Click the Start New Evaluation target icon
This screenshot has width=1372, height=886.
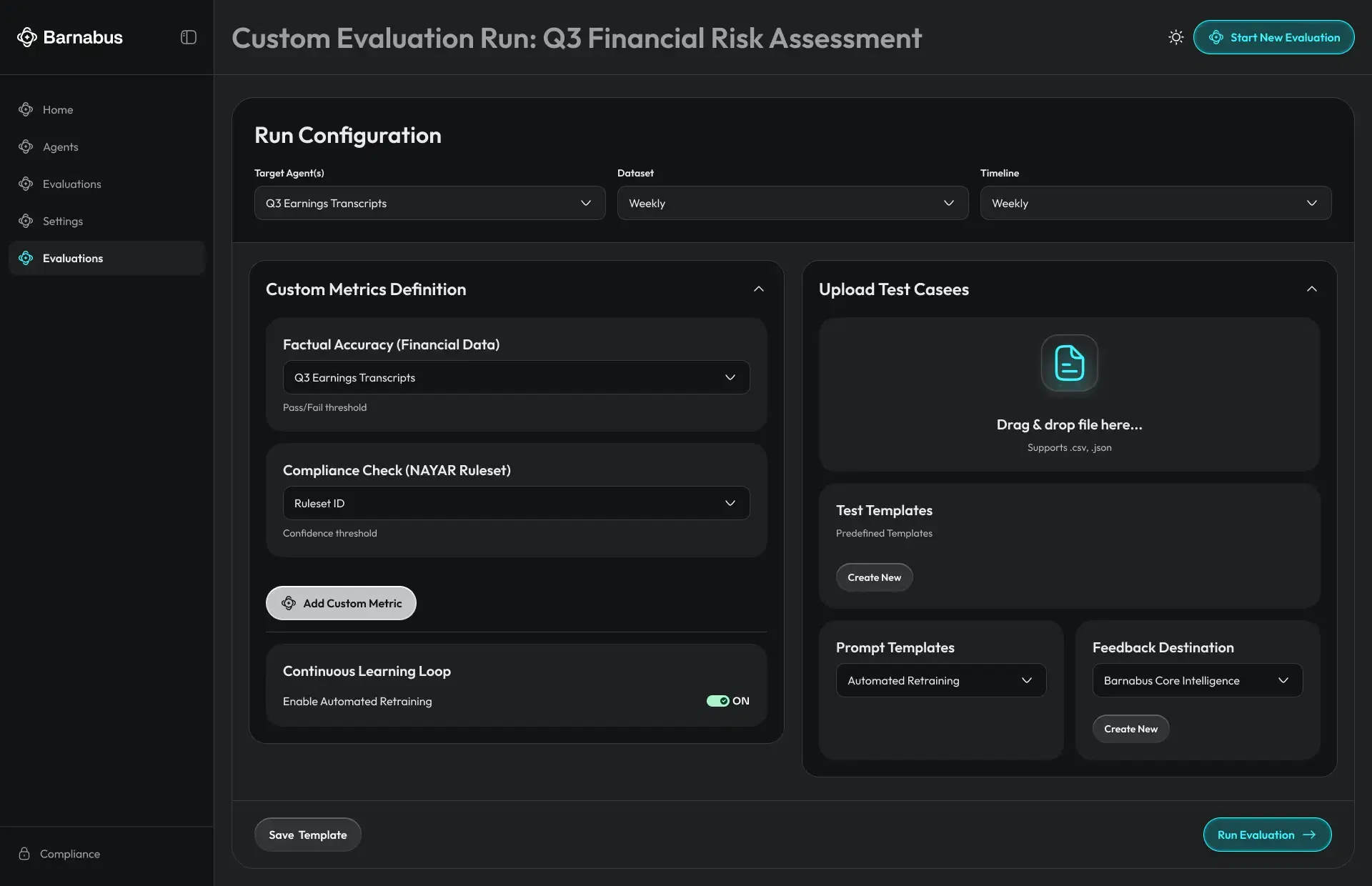(1217, 37)
